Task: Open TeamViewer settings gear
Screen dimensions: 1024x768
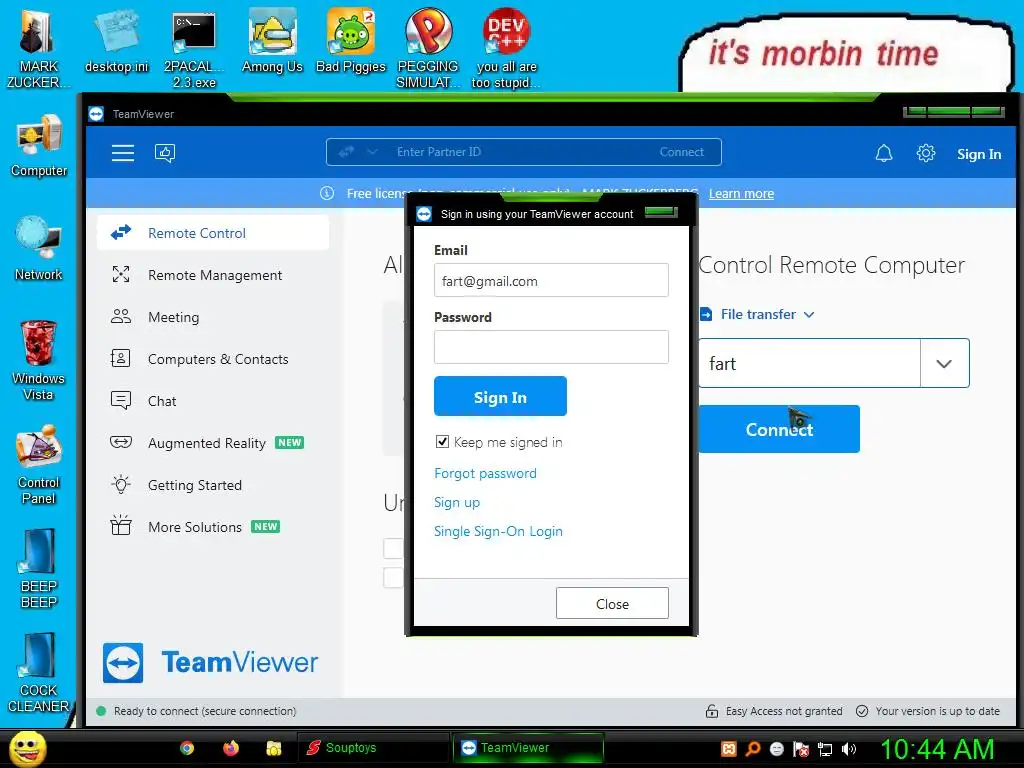Action: (925, 153)
